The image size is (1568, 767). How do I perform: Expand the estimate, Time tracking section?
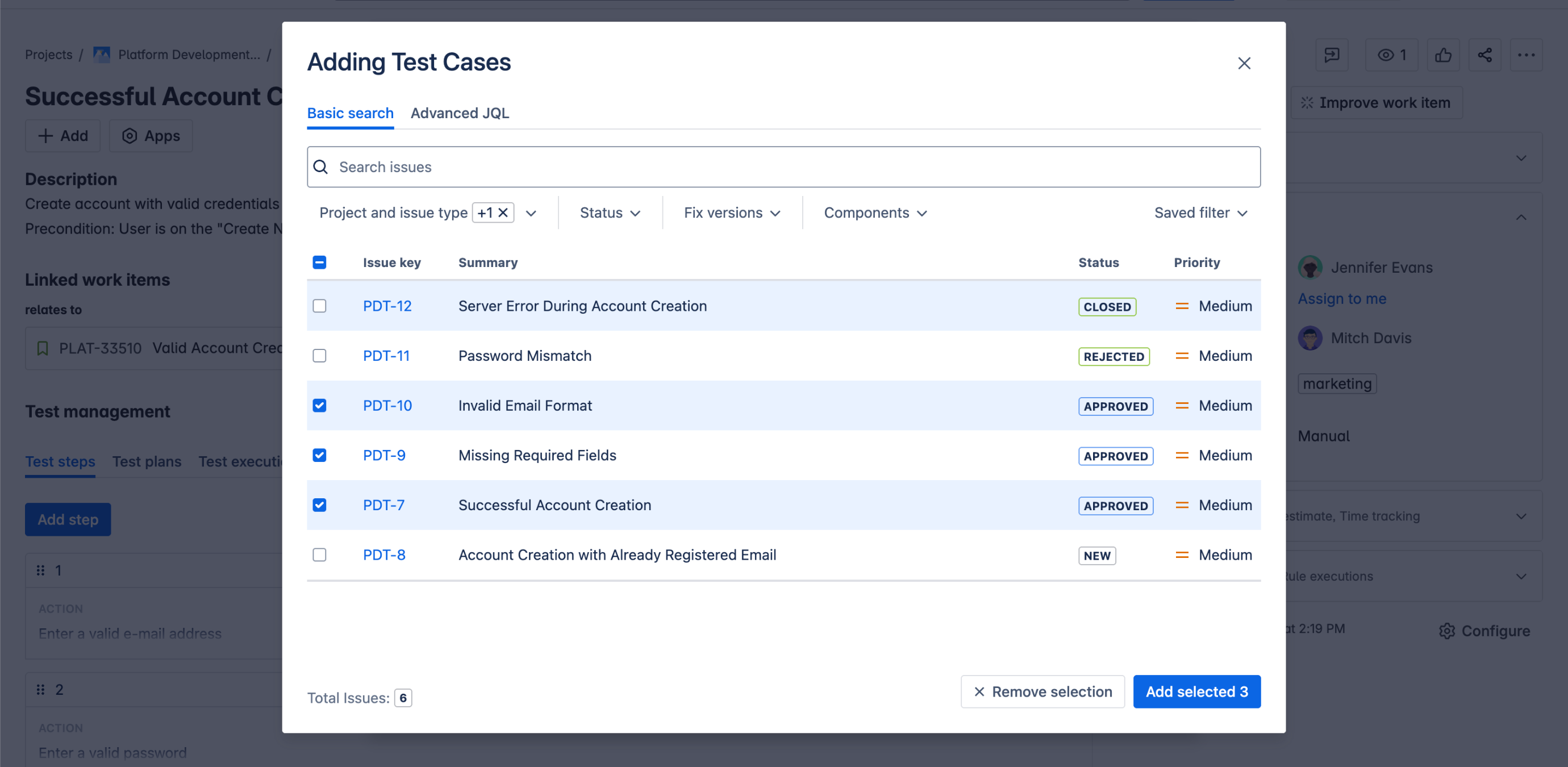point(1520,516)
